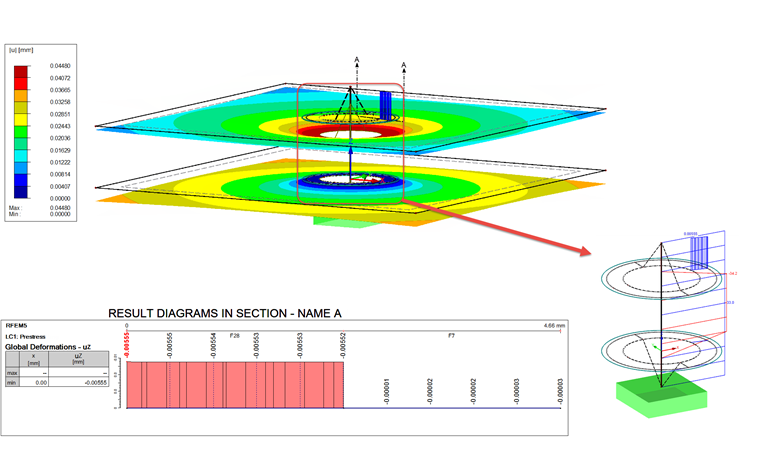Image resolution: width=760 pixels, height=476 pixels.
Task: Click the filled red deformation area in the diagram
Action: (235, 385)
